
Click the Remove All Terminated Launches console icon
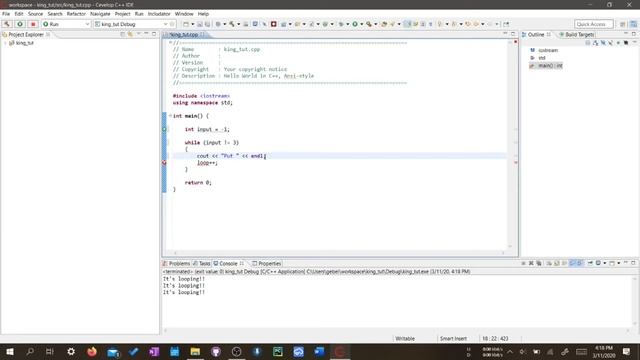coord(539,263)
